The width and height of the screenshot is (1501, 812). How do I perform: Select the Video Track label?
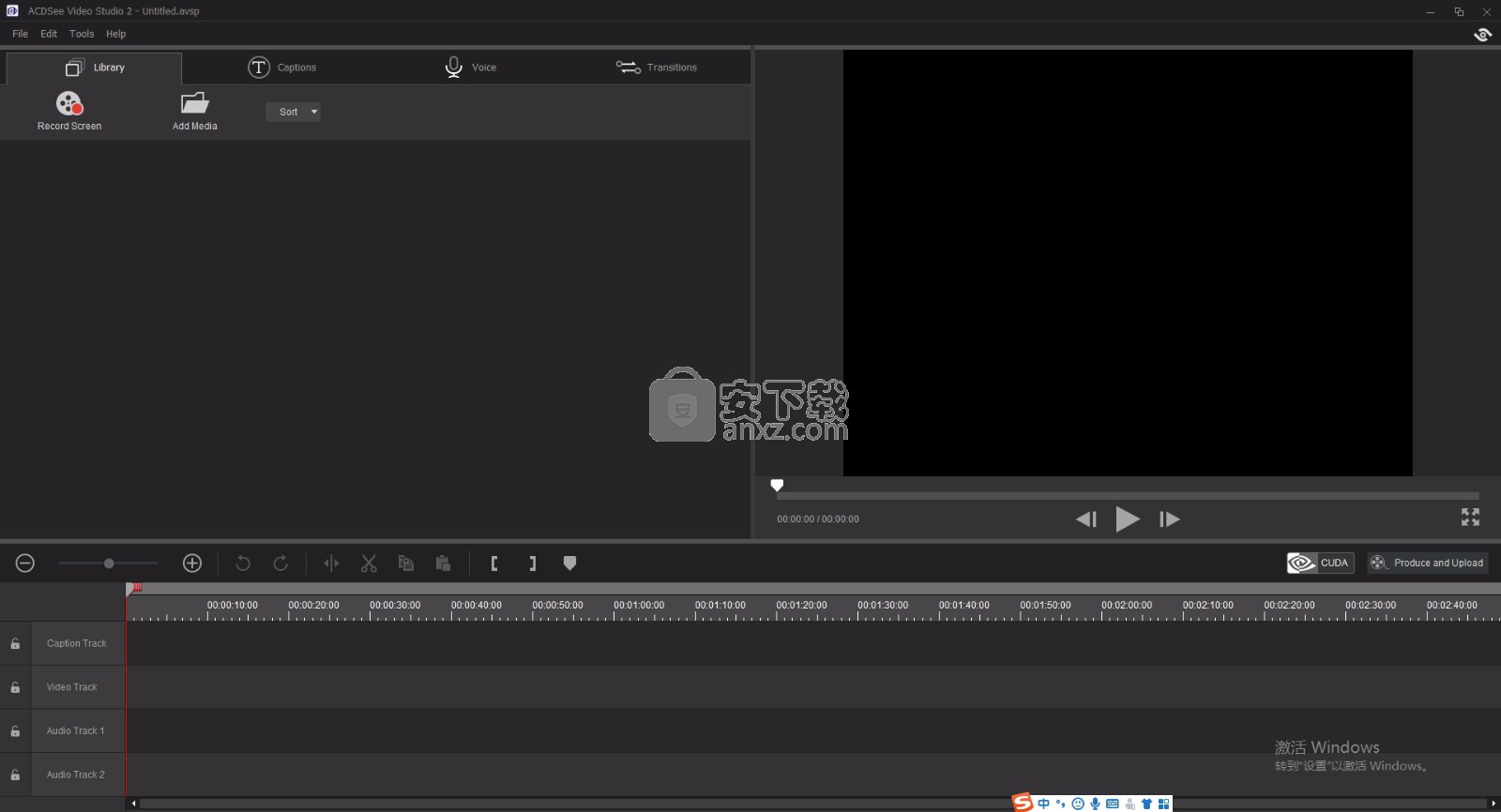click(x=72, y=687)
